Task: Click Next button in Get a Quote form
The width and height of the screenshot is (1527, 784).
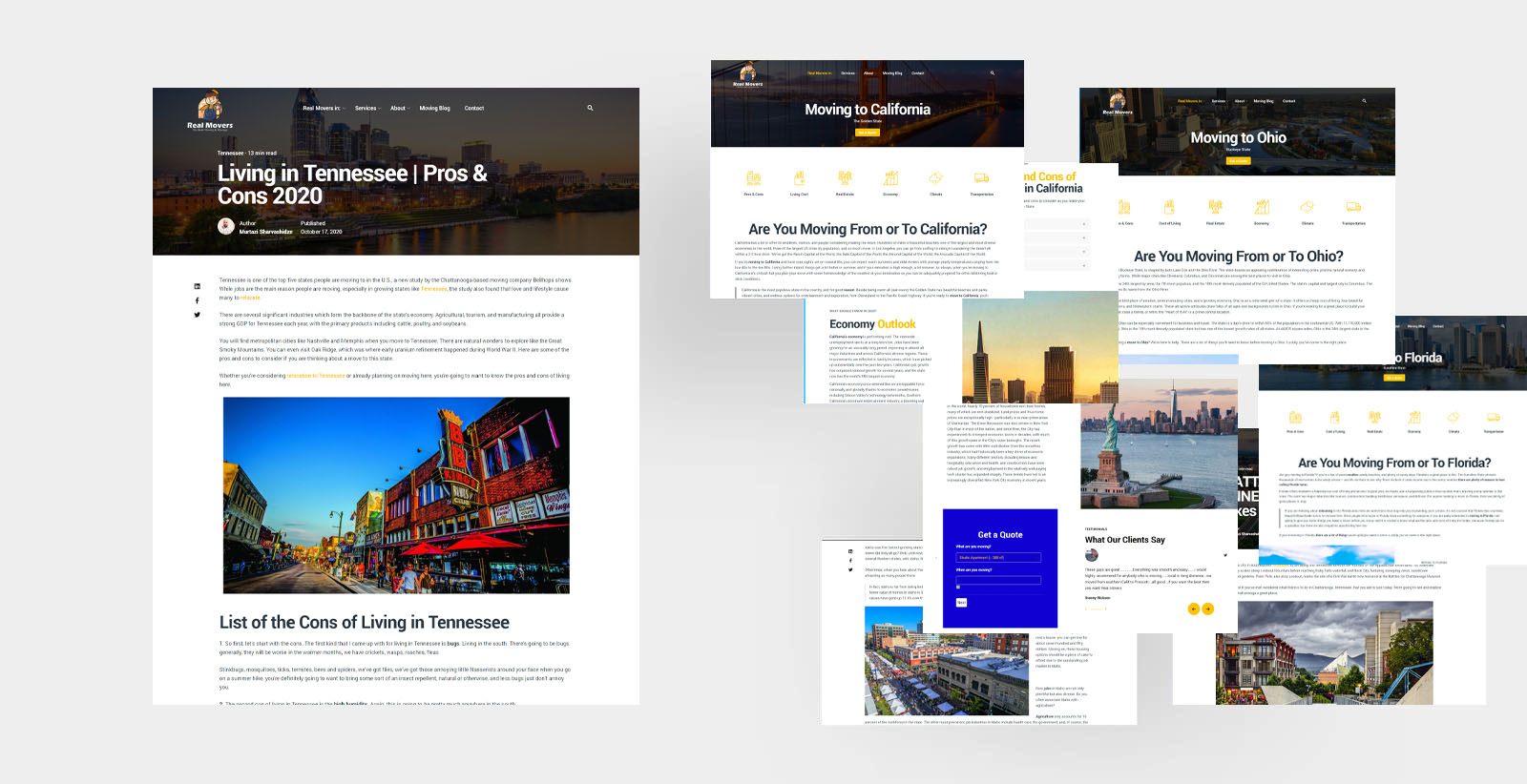Action: [961, 603]
